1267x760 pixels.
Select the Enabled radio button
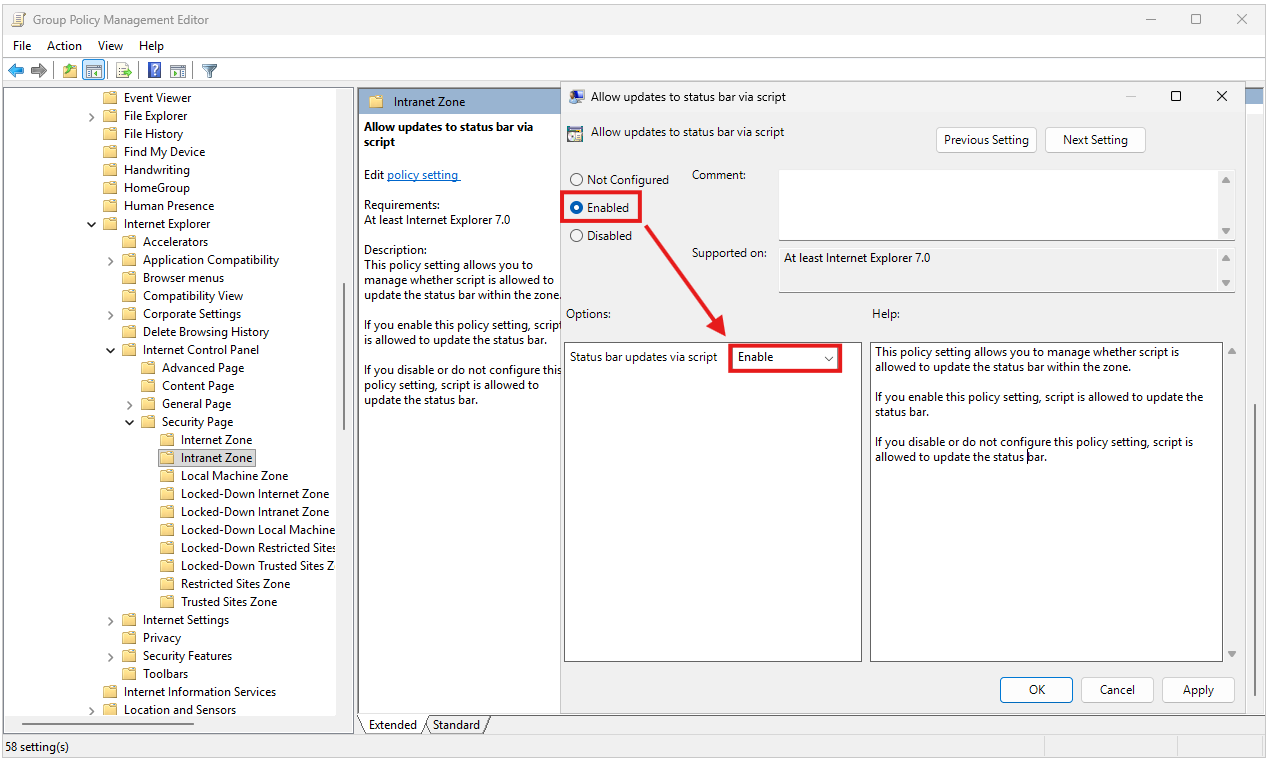point(577,208)
